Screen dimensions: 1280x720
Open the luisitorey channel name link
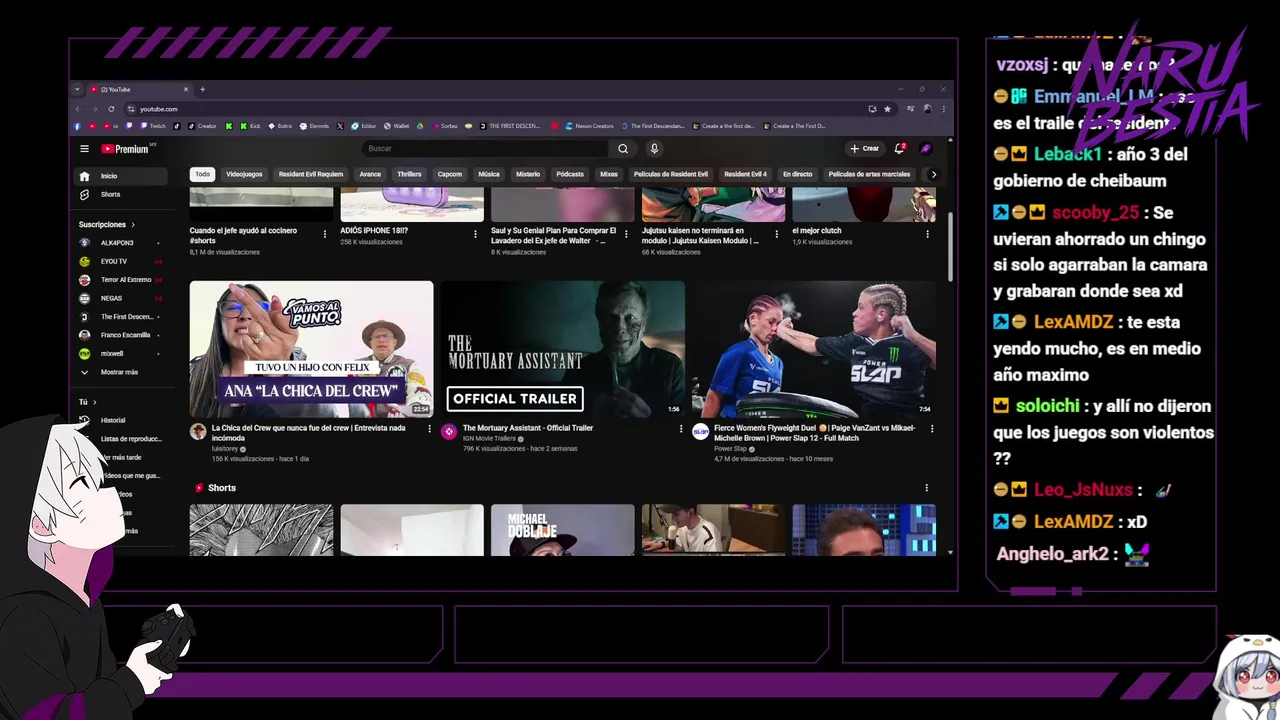[x=225, y=449]
